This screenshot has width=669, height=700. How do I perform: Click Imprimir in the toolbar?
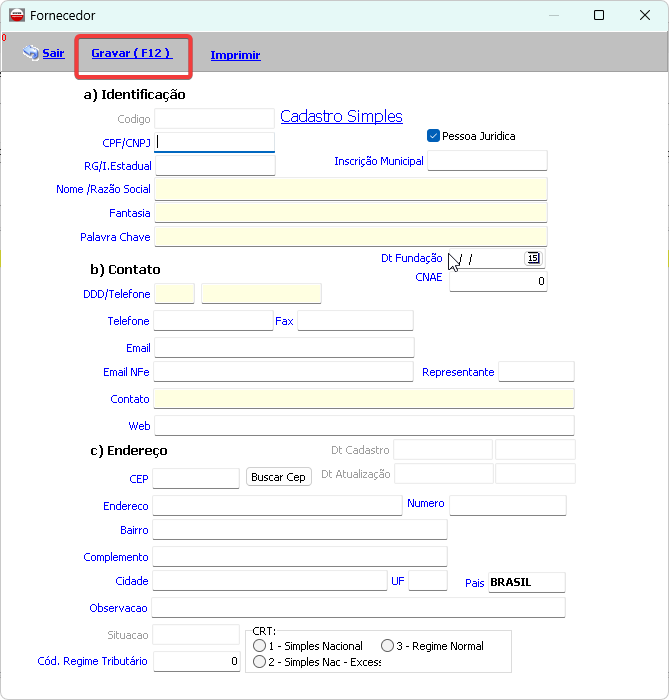tap(235, 55)
